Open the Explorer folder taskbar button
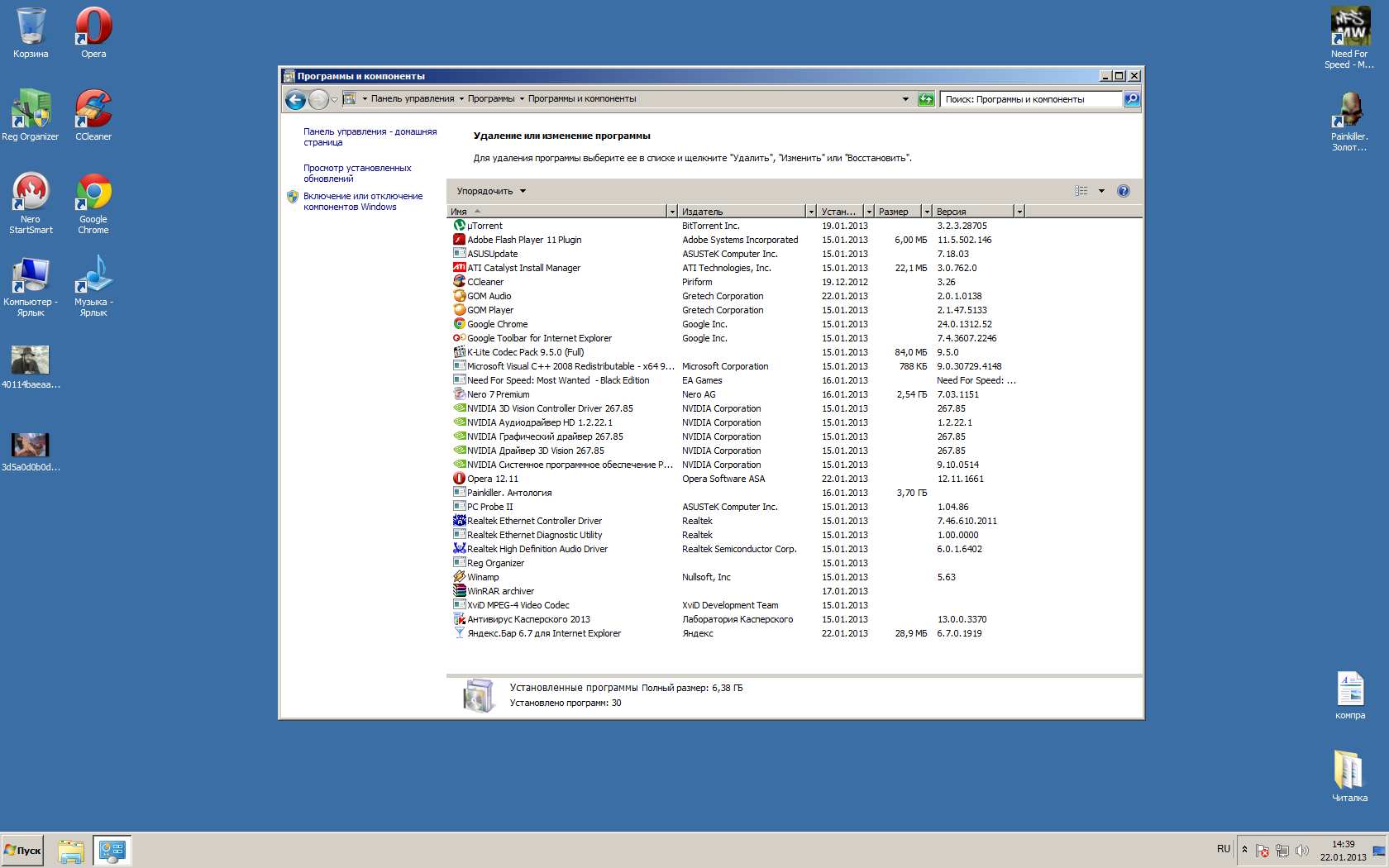Image resolution: width=1389 pixels, height=868 pixels. point(71,850)
